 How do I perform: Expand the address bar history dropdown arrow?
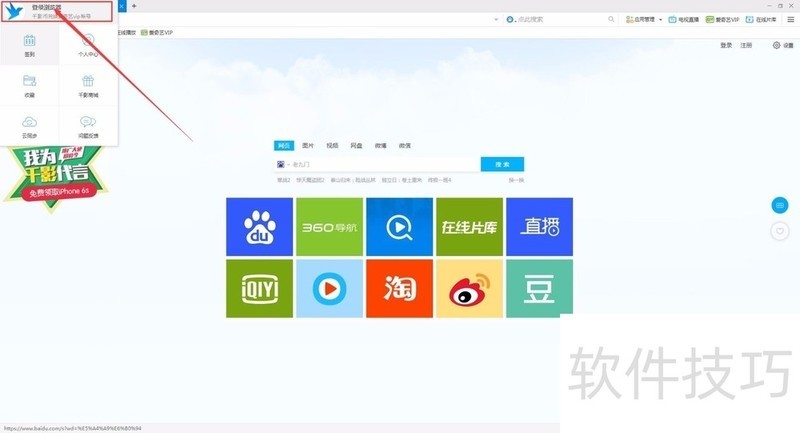coord(496,19)
